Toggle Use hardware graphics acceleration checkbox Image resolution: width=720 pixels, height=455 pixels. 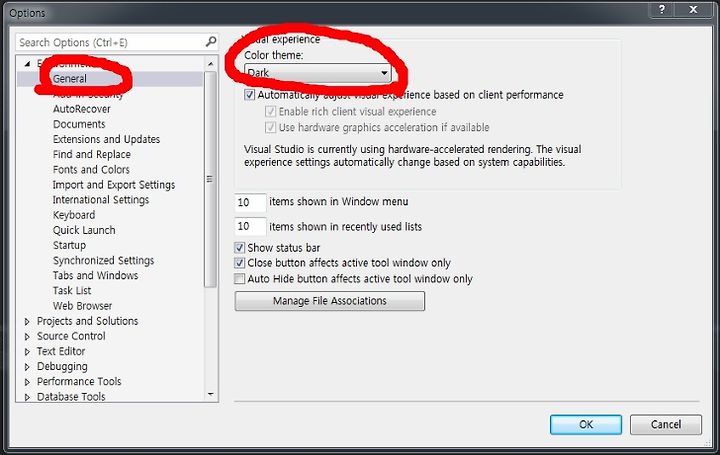270,127
